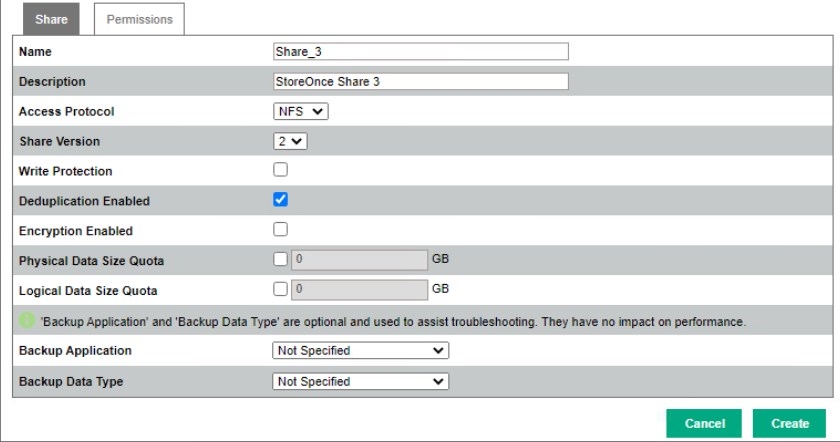840x442 pixels.
Task: Open the Access Protocol NFS dropdown
Action: pos(300,111)
